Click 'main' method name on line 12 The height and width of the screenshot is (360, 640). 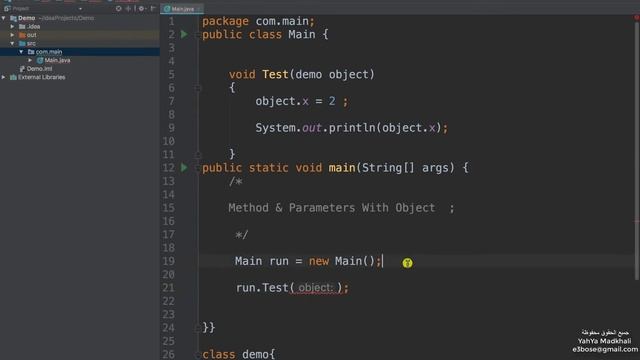[x=342, y=168]
